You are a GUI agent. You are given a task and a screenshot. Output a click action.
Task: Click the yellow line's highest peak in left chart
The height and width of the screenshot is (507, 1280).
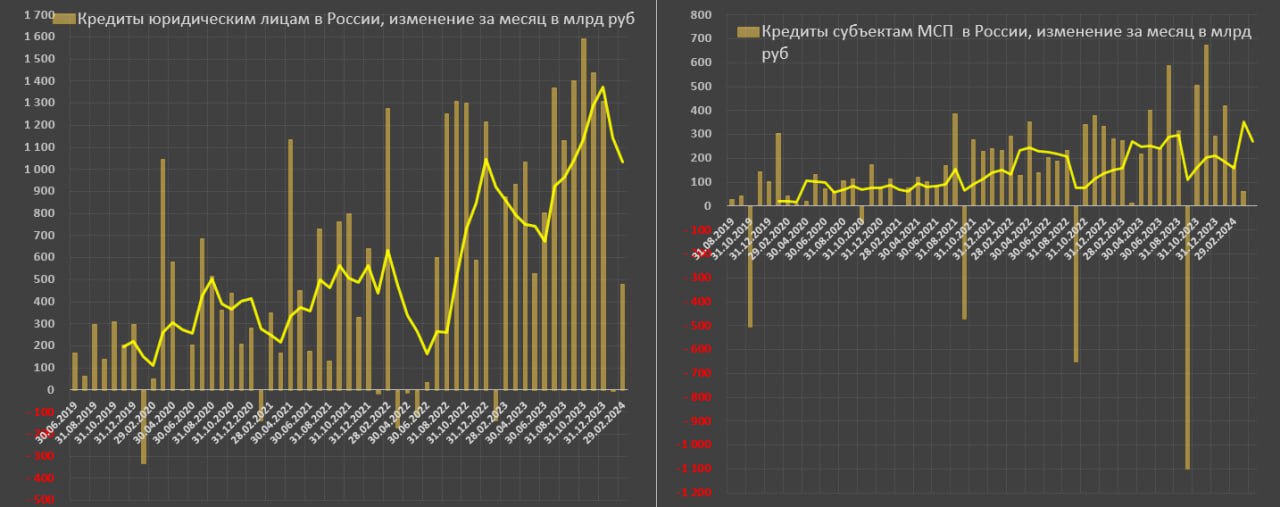pyautogui.click(x=602, y=87)
